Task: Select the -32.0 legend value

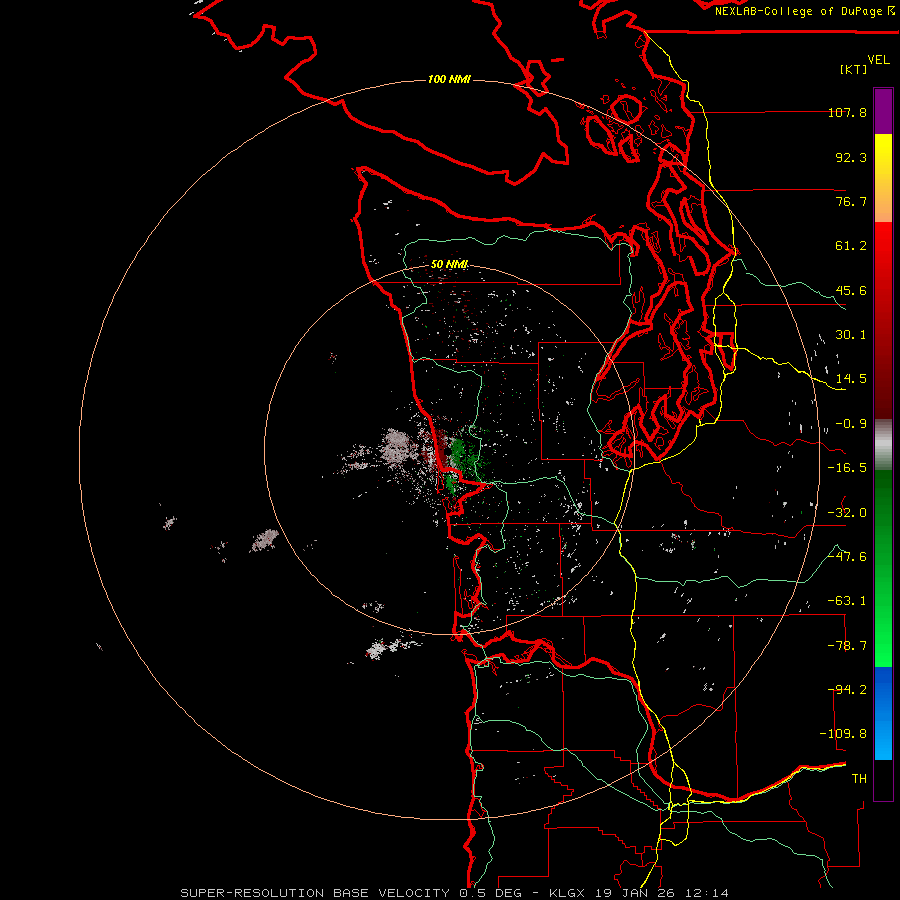Action: tap(847, 513)
